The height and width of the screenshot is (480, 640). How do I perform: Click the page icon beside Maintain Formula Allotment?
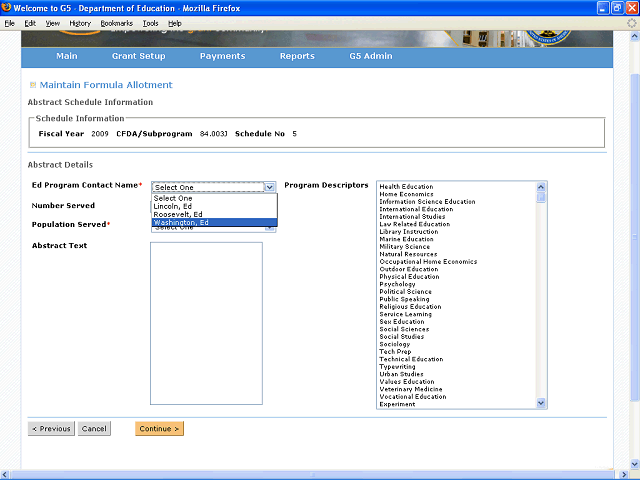click(33, 85)
